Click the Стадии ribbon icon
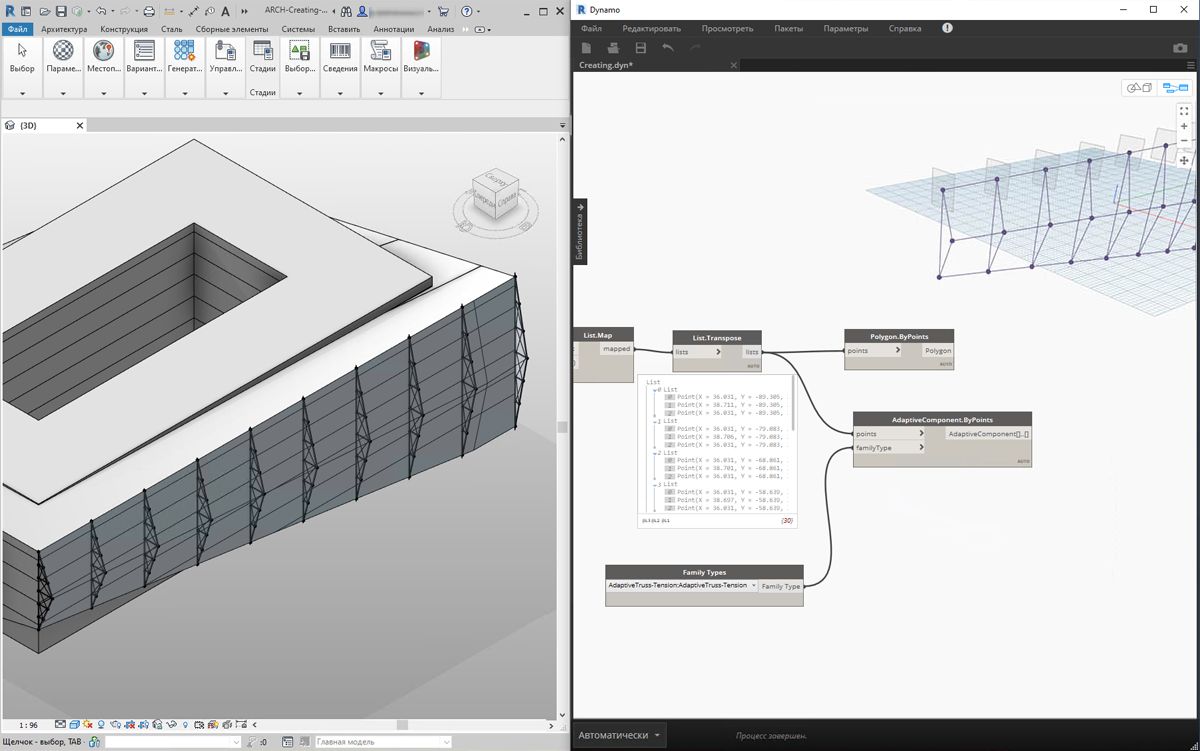The image size is (1200, 751). (263, 50)
